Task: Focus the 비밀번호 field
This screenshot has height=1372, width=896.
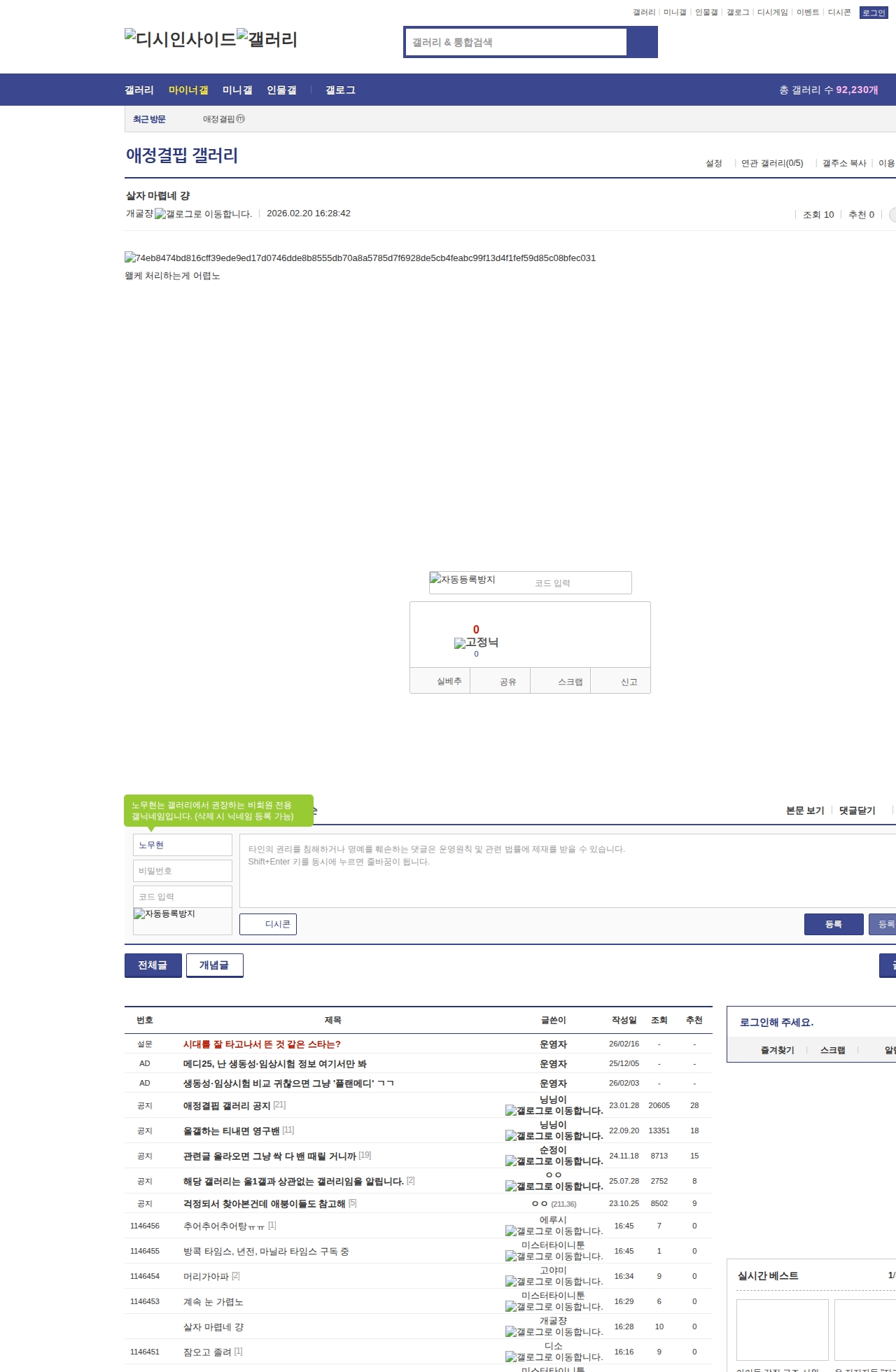Action: coord(183,871)
